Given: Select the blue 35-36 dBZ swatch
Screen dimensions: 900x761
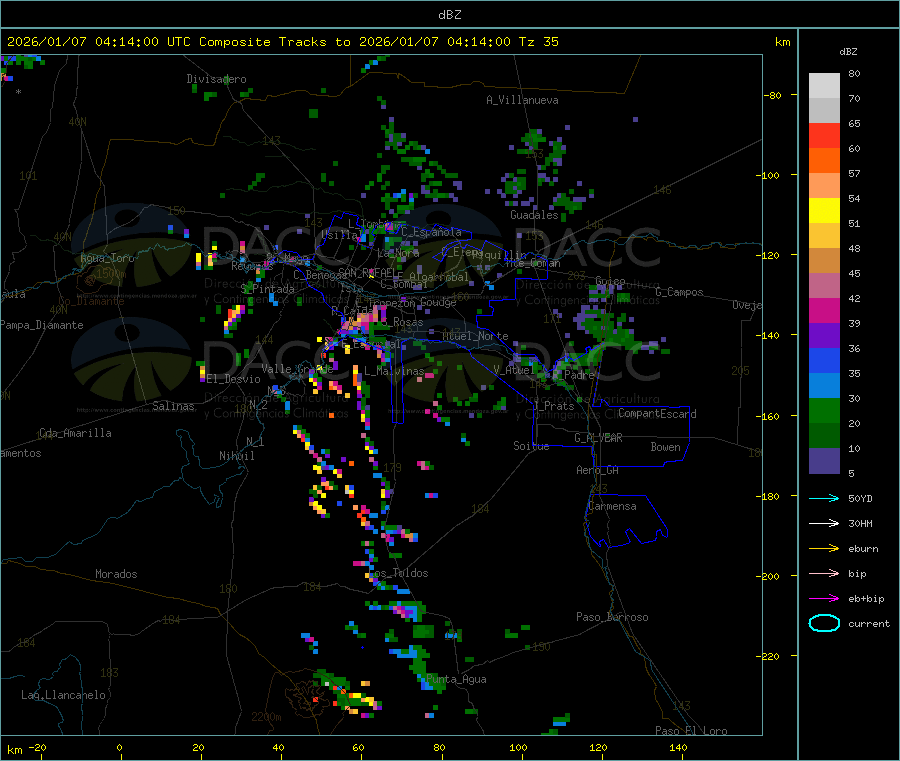Looking at the screenshot, I should [x=824, y=361].
